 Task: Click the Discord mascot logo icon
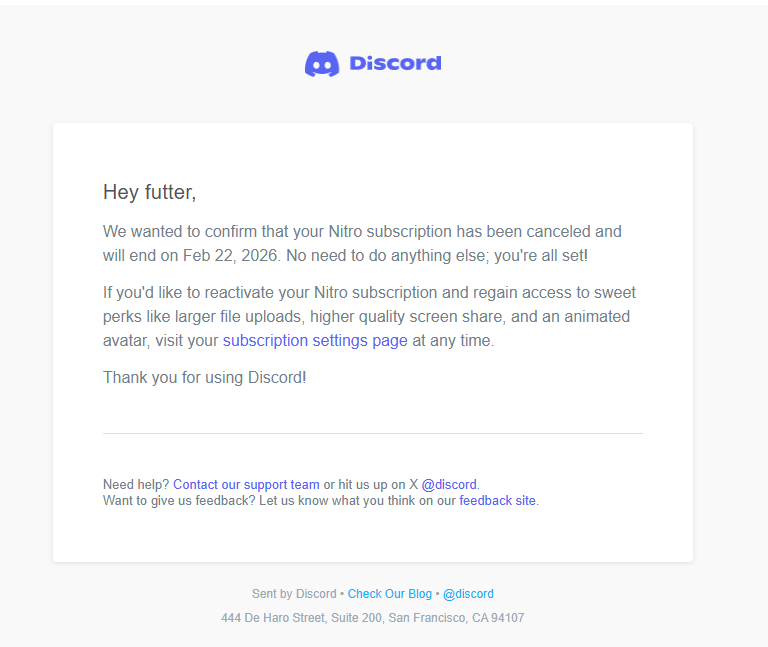coord(322,64)
